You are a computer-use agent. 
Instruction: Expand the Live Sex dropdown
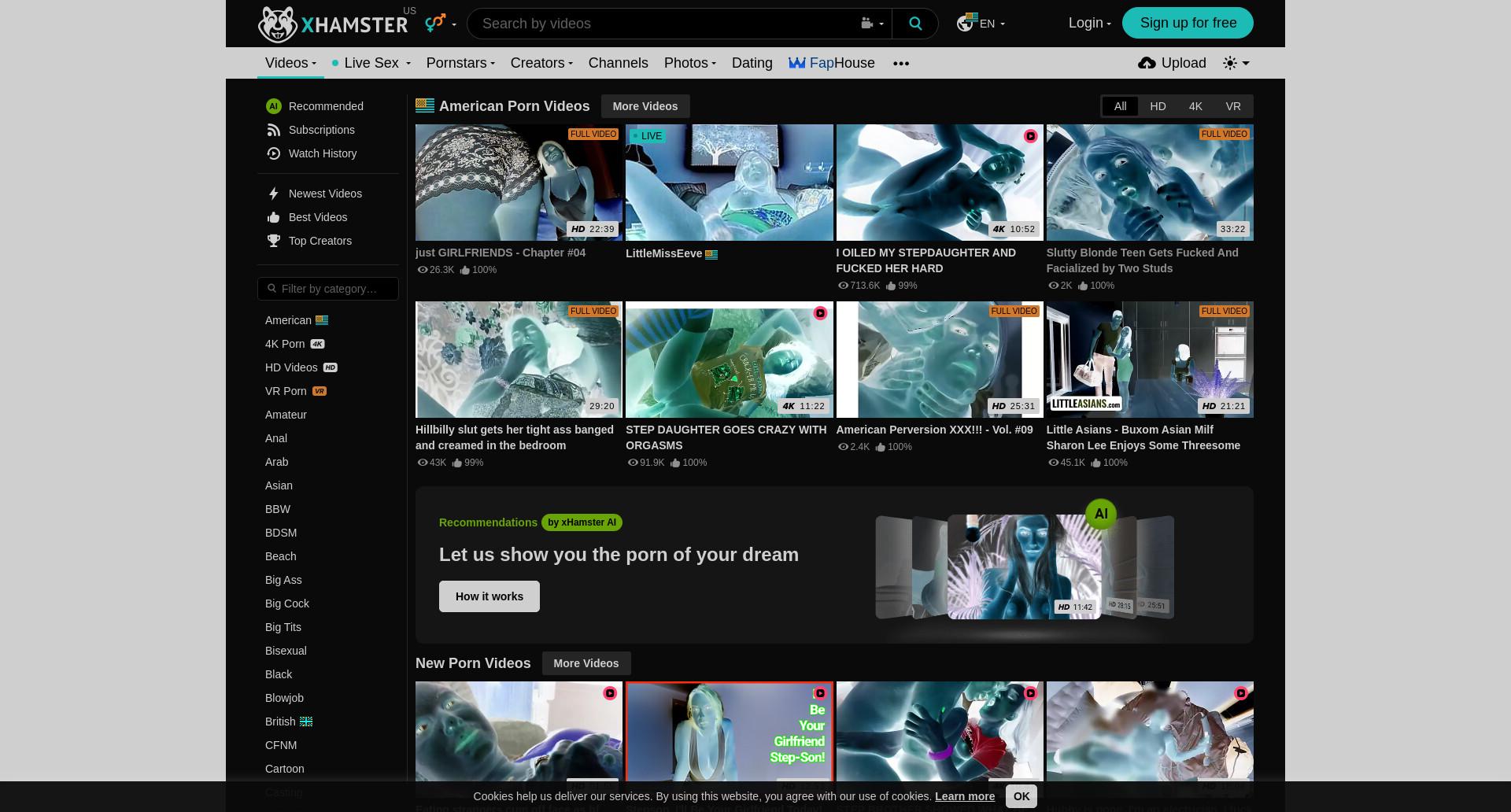click(408, 64)
